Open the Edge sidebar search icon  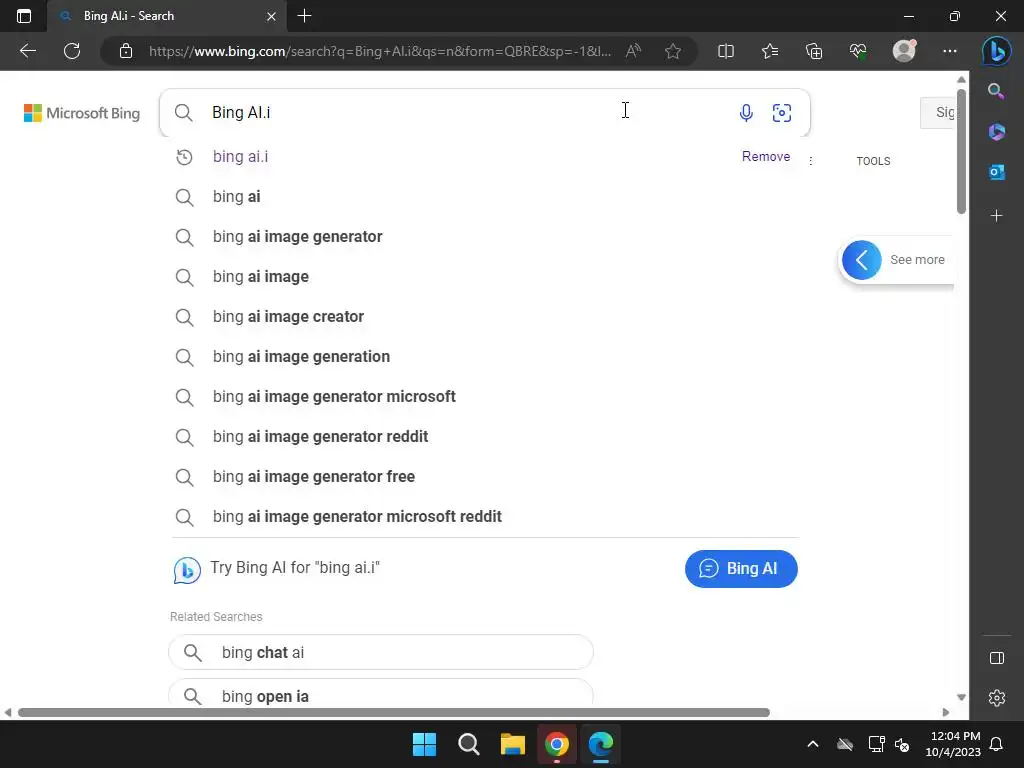[x=996, y=91]
